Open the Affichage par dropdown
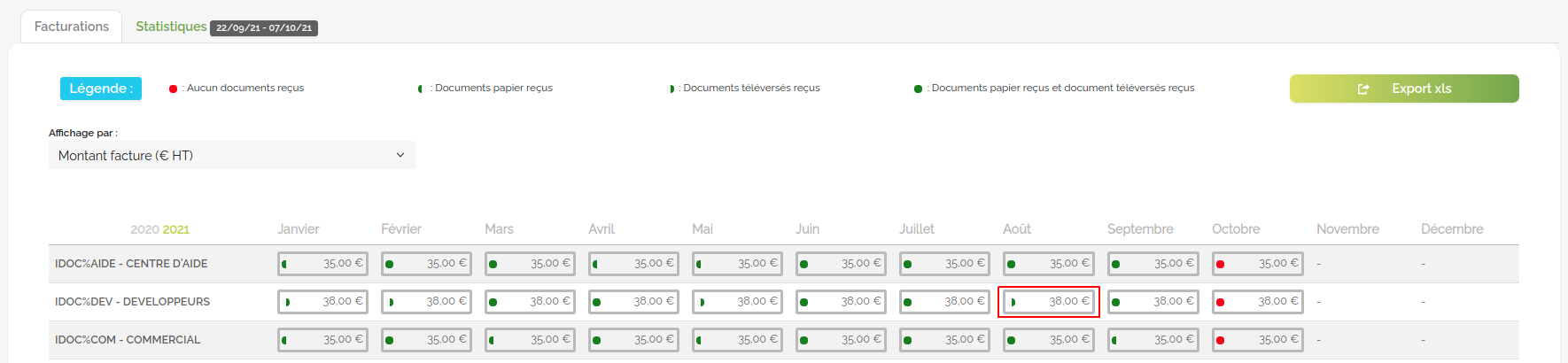The height and width of the screenshot is (363, 1568). point(232,155)
